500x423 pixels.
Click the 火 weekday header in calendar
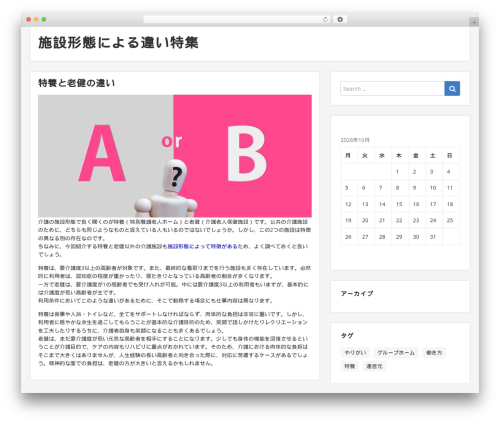(365, 155)
